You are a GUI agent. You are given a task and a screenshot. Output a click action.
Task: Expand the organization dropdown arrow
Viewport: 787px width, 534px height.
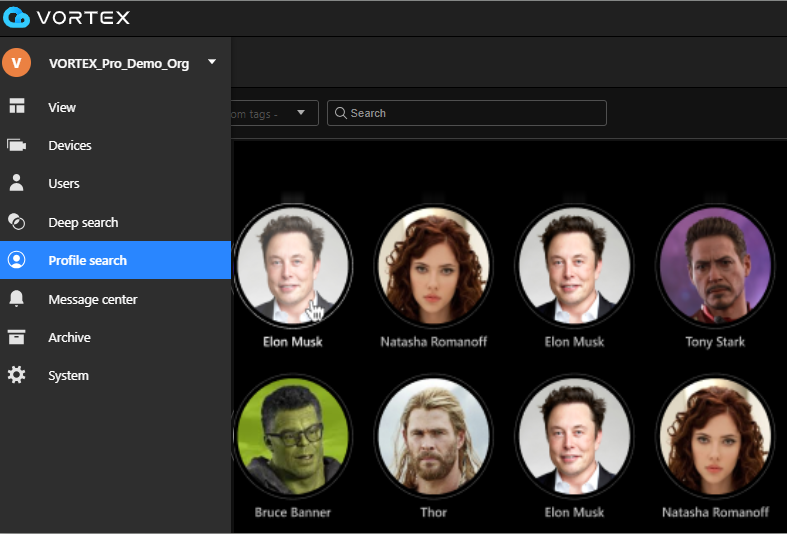[212, 63]
